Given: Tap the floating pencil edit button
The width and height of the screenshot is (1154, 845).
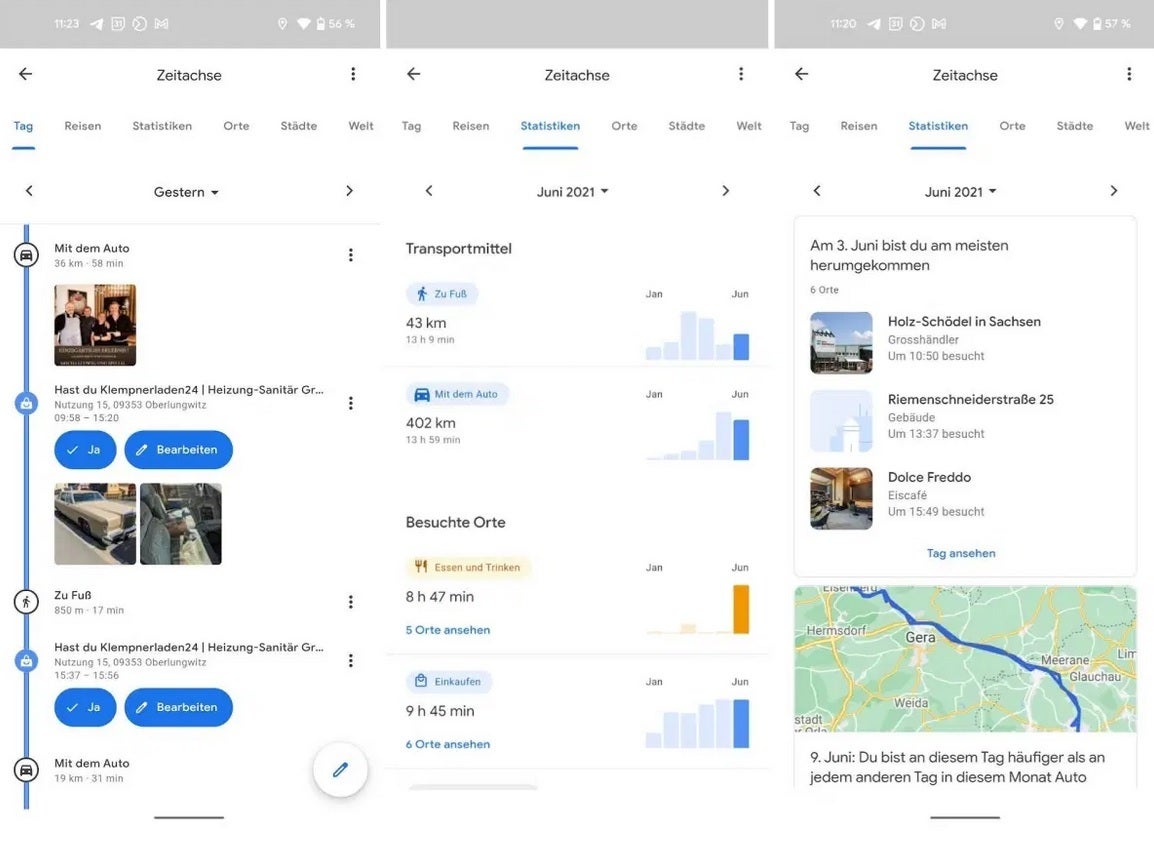Looking at the screenshot, I should (x=340, y=770).
